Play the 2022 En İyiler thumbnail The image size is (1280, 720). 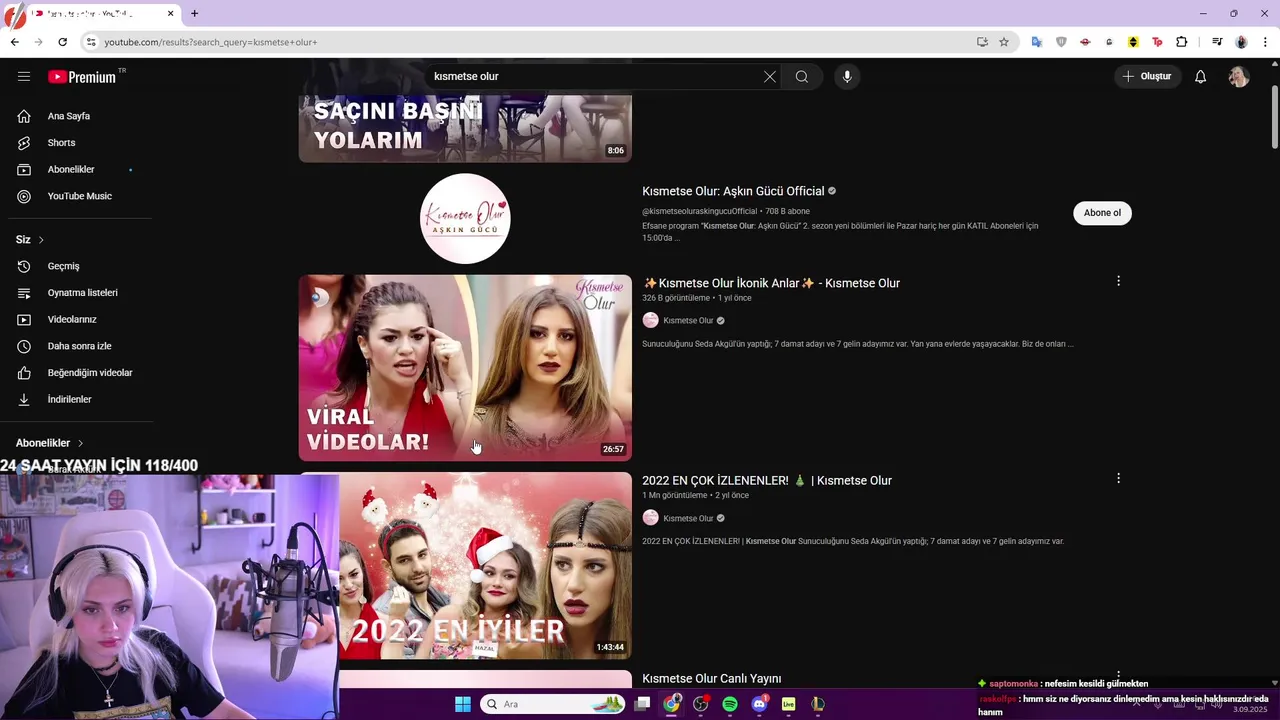pyautogui.click(x=485, y=565)
